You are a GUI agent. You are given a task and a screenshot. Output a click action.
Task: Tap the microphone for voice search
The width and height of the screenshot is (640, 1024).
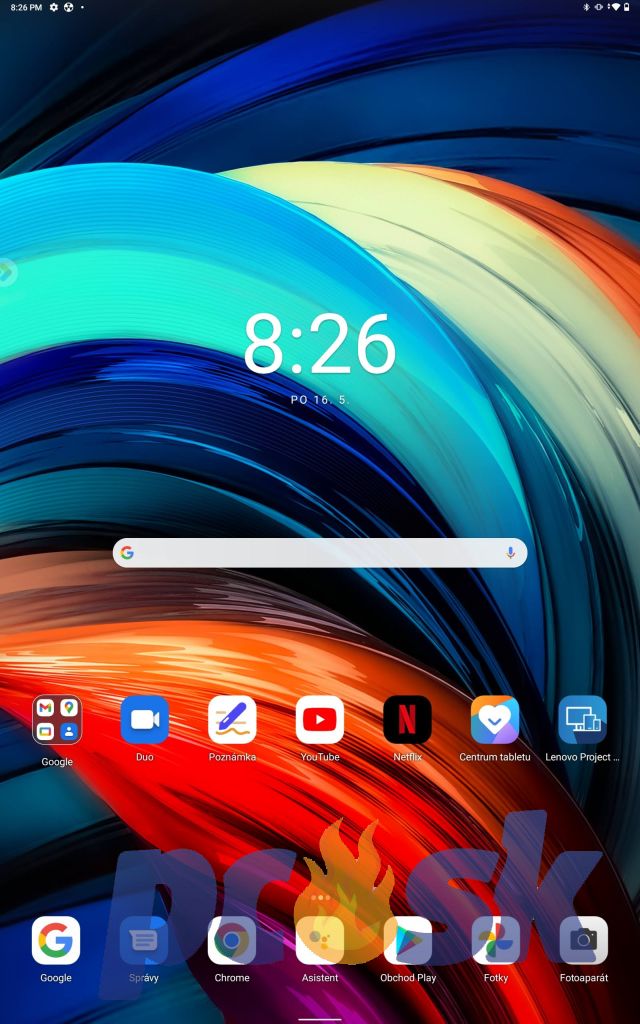[510, 553]
